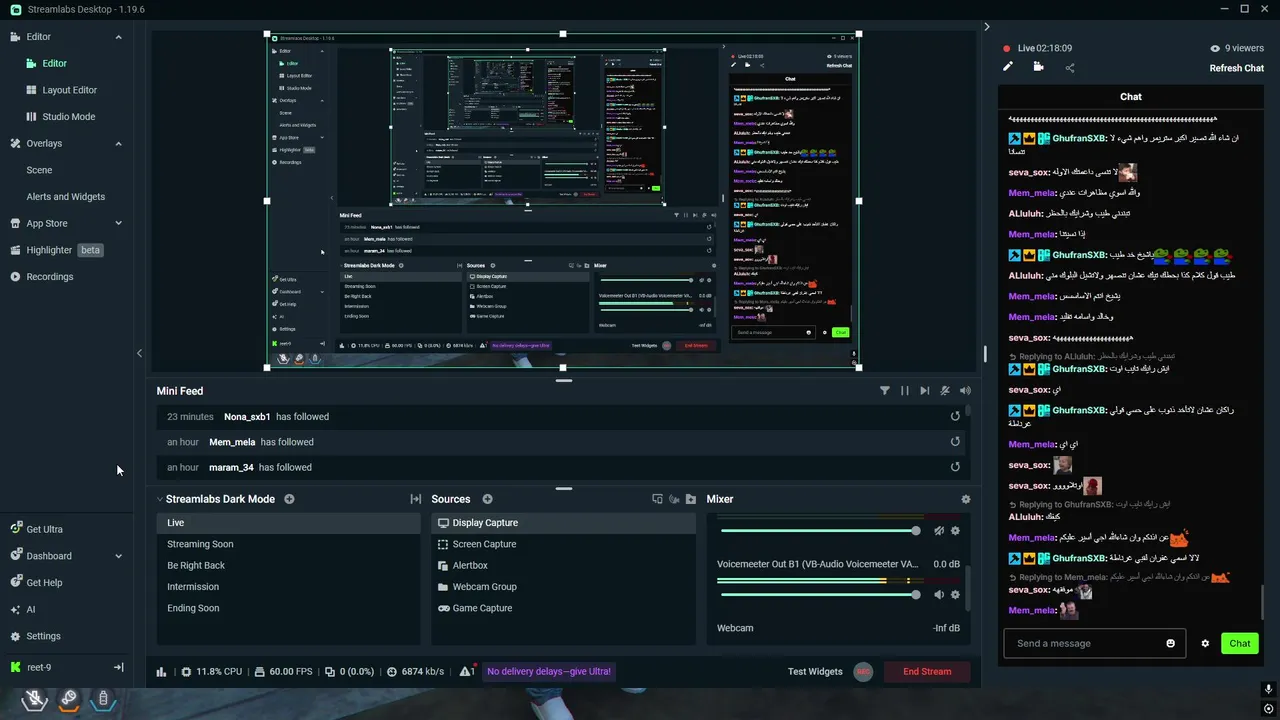The image size is (1280, 720).
Task: Click Get Ultra in sidebar
Action: click(x=44, y=529)
